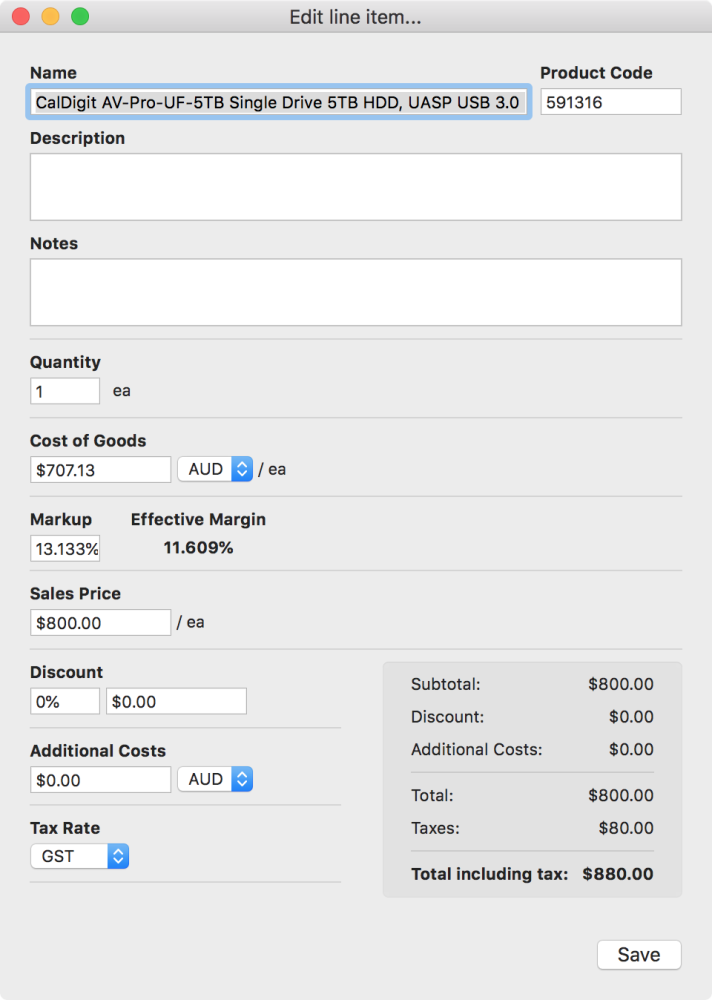
Task: Select the Quantity field showing 1
Action: coord(64,390)
